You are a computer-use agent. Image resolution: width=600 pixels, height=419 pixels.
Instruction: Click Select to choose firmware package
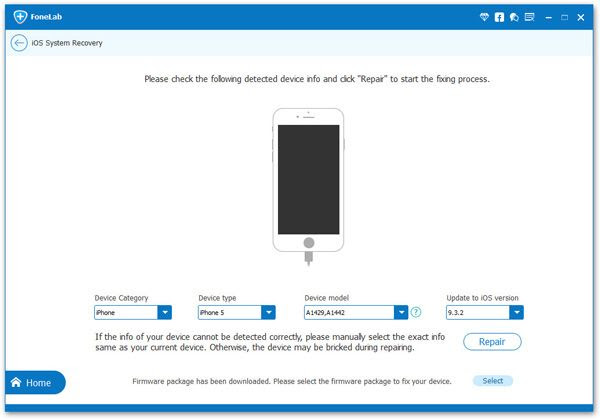[493, 381]
